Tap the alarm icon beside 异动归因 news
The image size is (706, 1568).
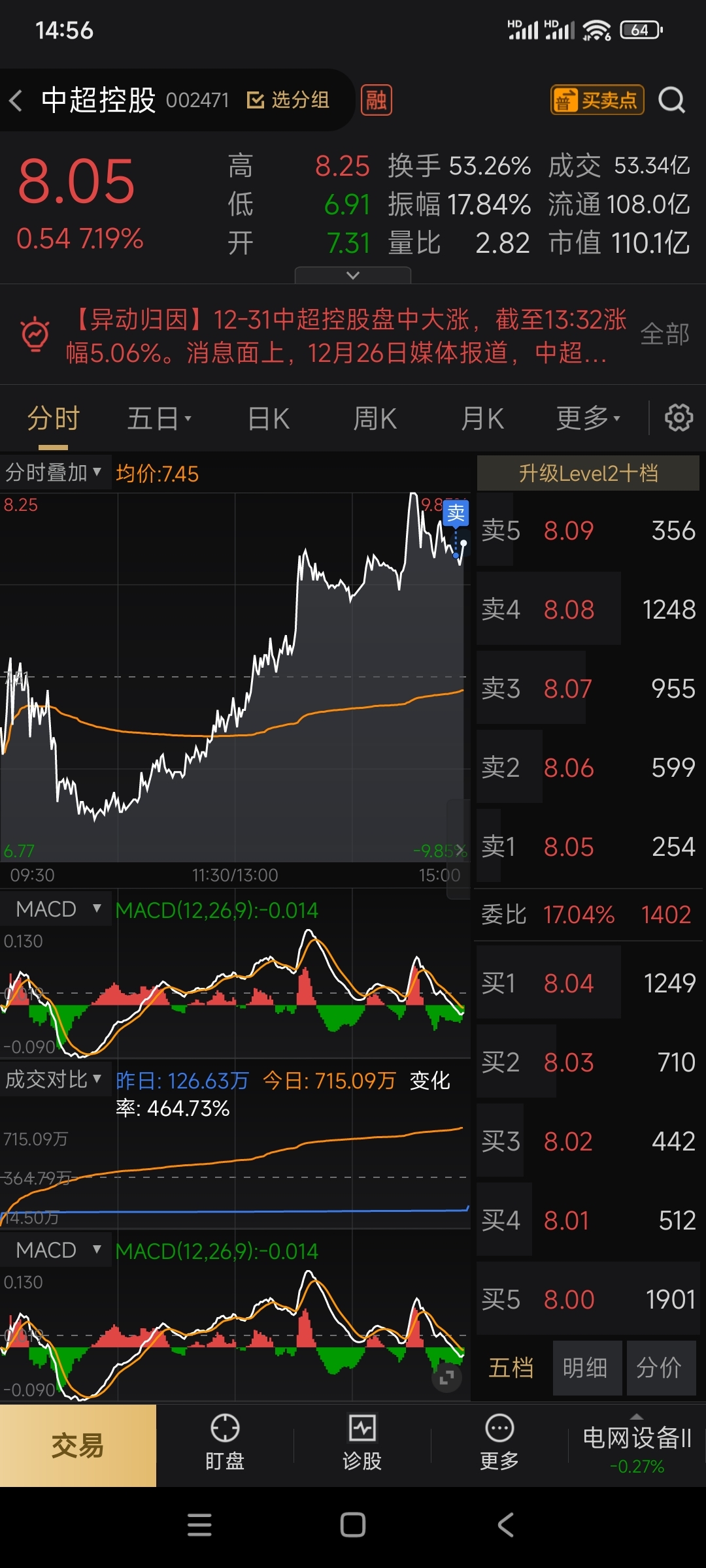tap(35, 335)
